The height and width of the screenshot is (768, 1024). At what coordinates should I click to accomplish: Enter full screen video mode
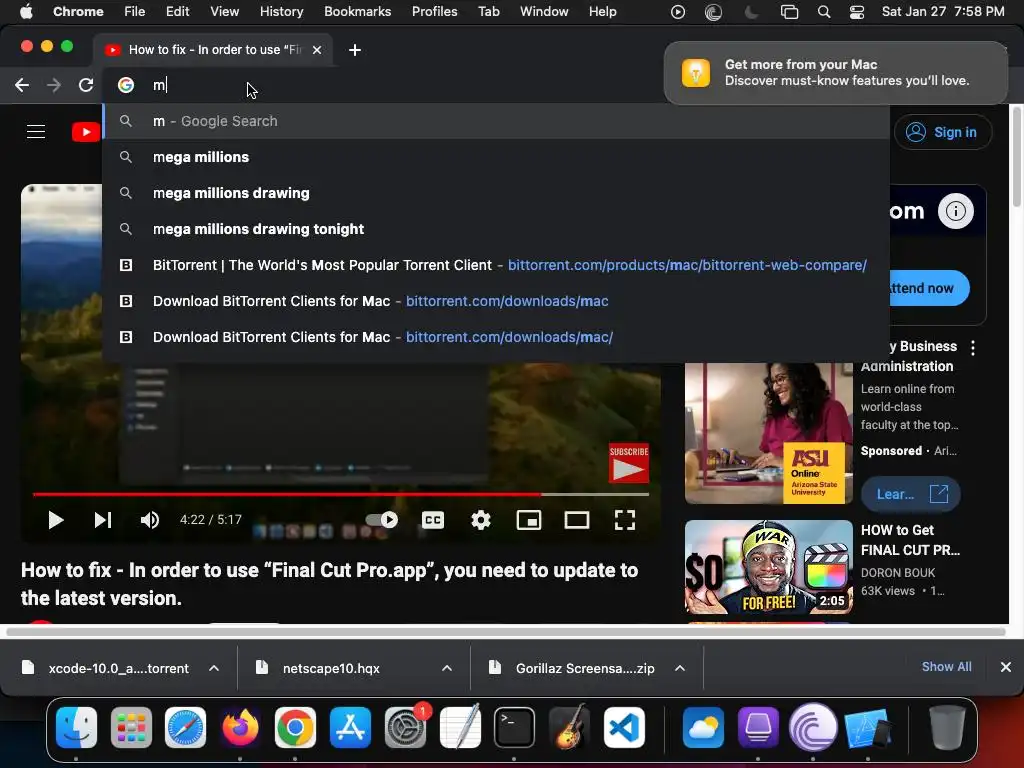coord(625,520)
